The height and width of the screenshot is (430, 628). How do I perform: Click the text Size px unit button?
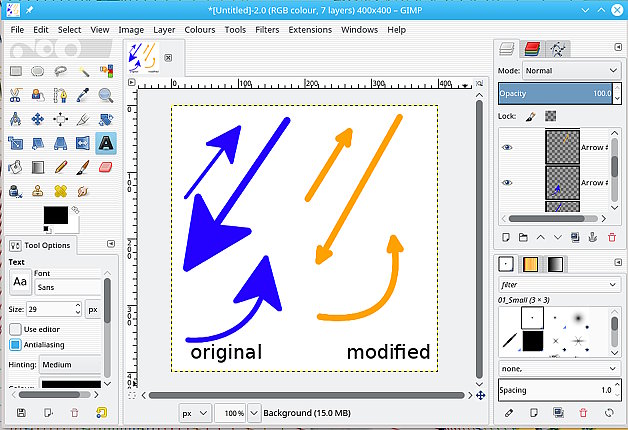click(x=93, y=309)
